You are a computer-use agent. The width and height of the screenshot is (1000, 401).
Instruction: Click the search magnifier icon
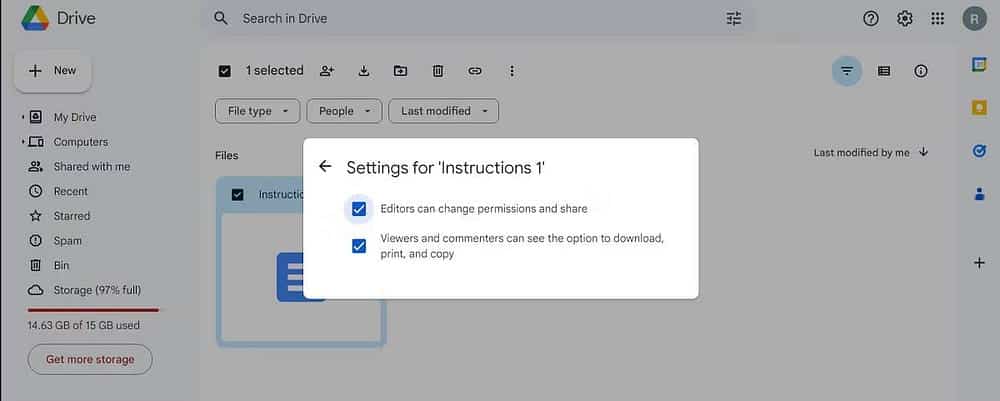tap(221, 18)
